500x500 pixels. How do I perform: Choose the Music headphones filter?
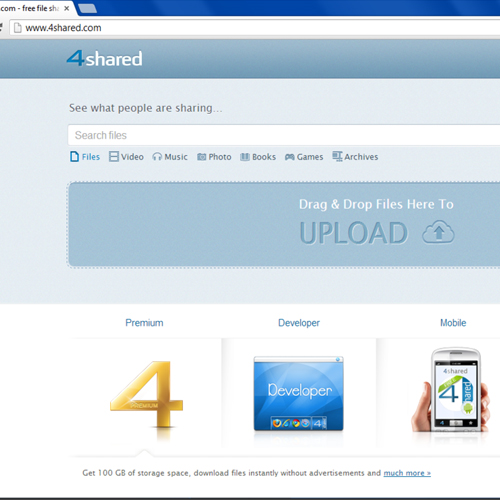click(157, 157)
